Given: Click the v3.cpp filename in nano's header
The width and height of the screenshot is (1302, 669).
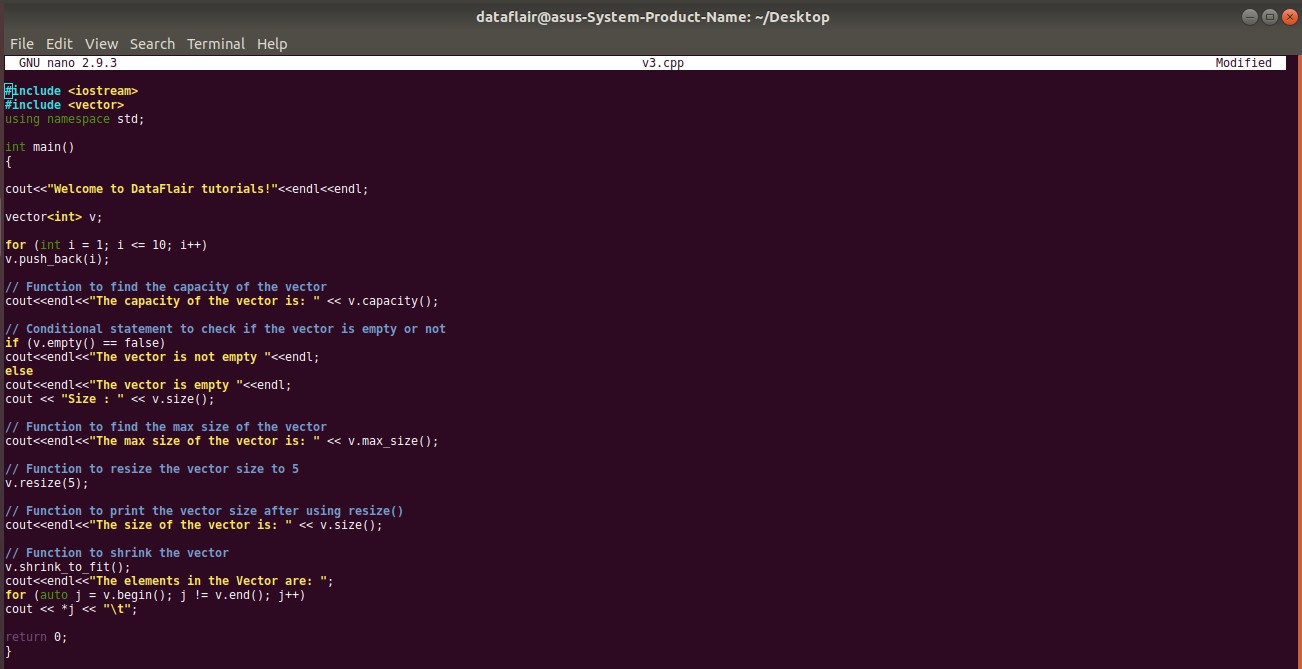Looking at the screenshot, I should (663, 62).
